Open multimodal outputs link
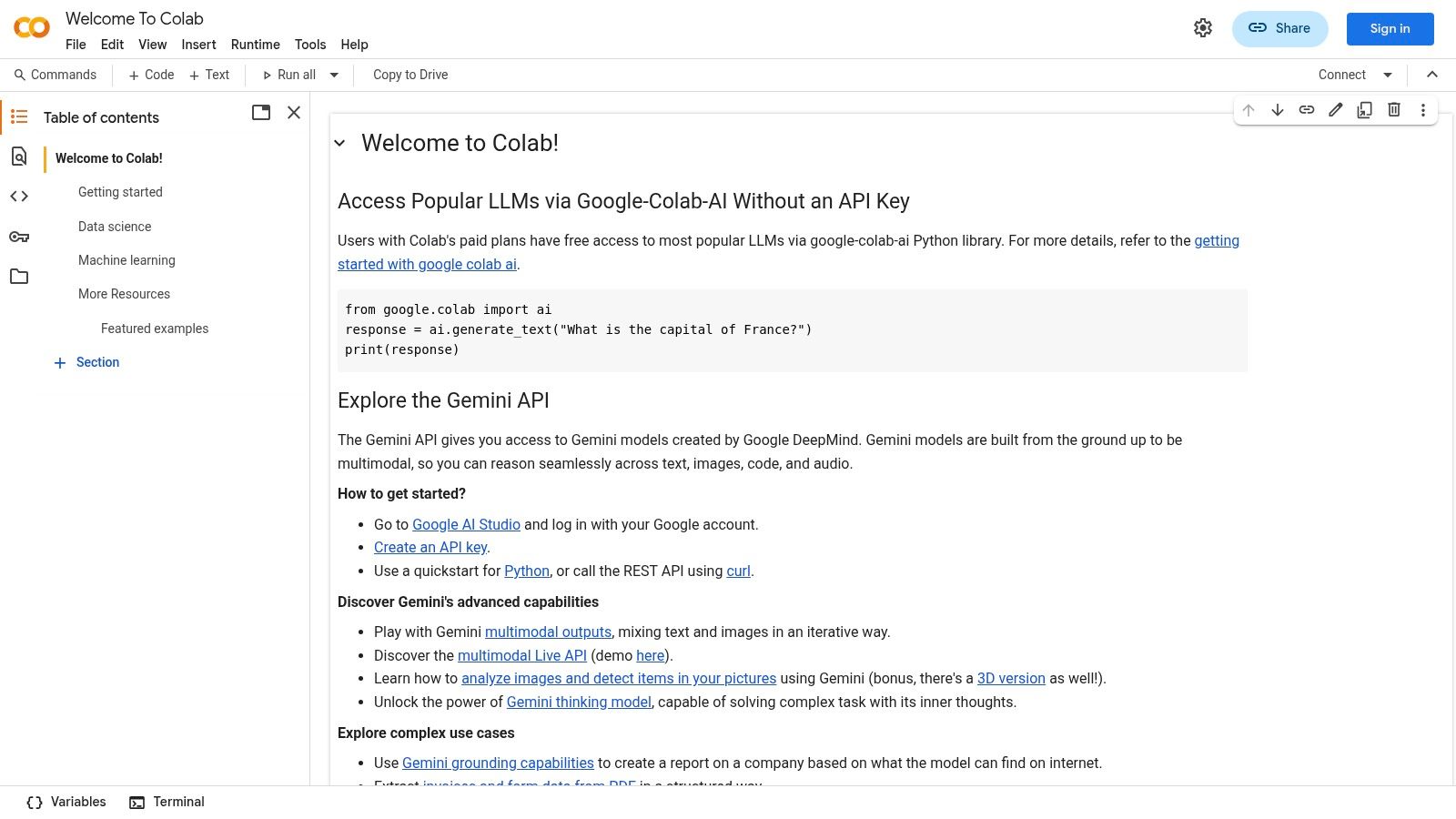Screen dimensions: 1456x819 pyautogui.click(x=548, y=632)
